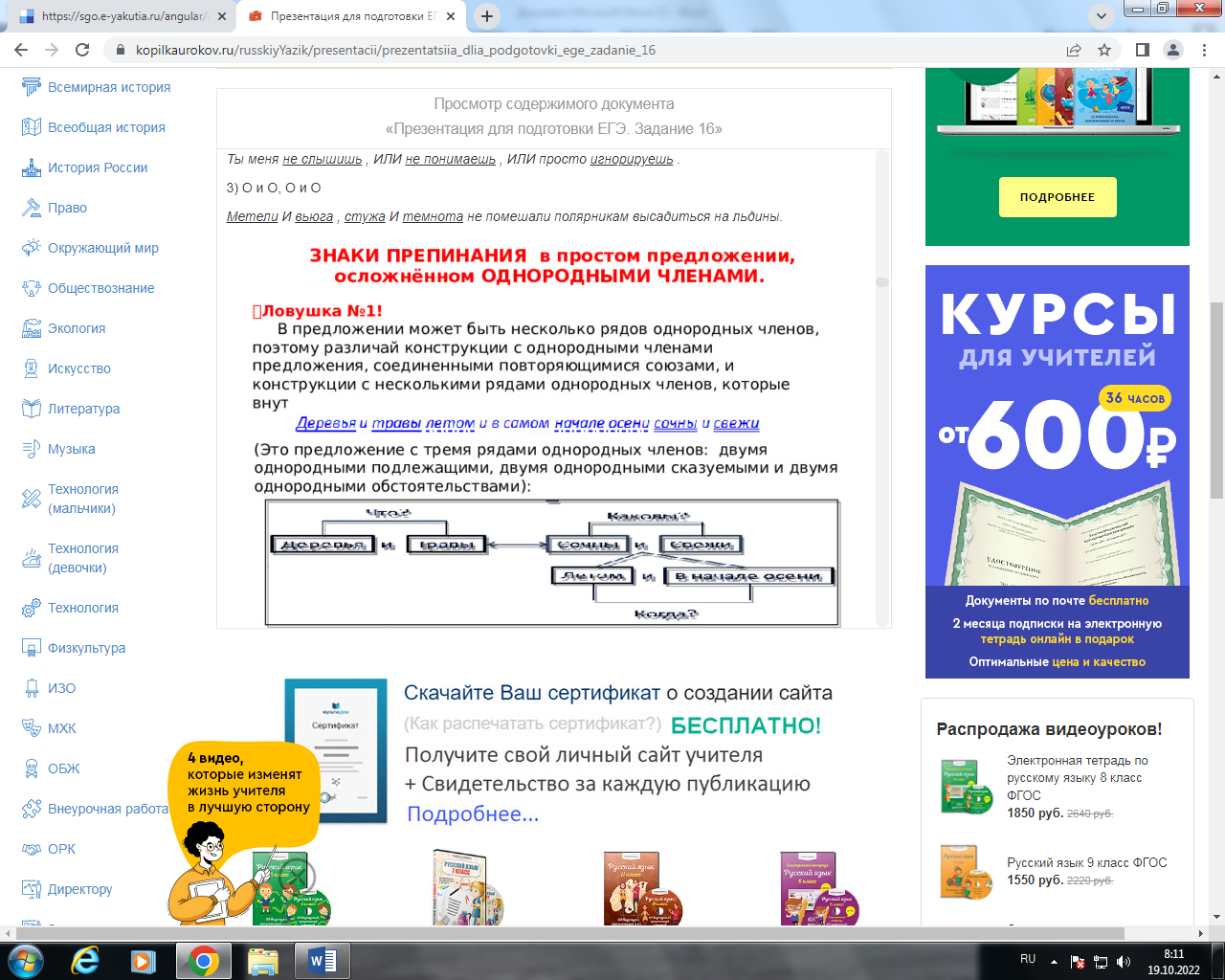1225x980 pixels.
Task: Click the volume speaker tray icon
Action: (1124, 962)
